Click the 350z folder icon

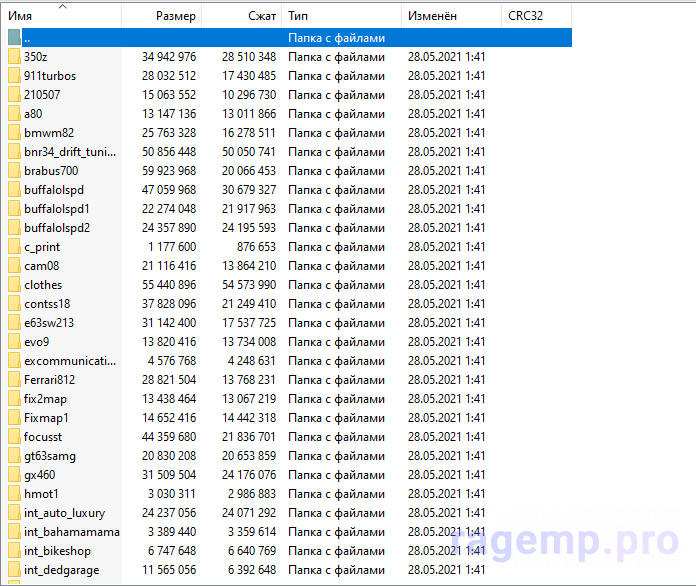click(14, 57)
